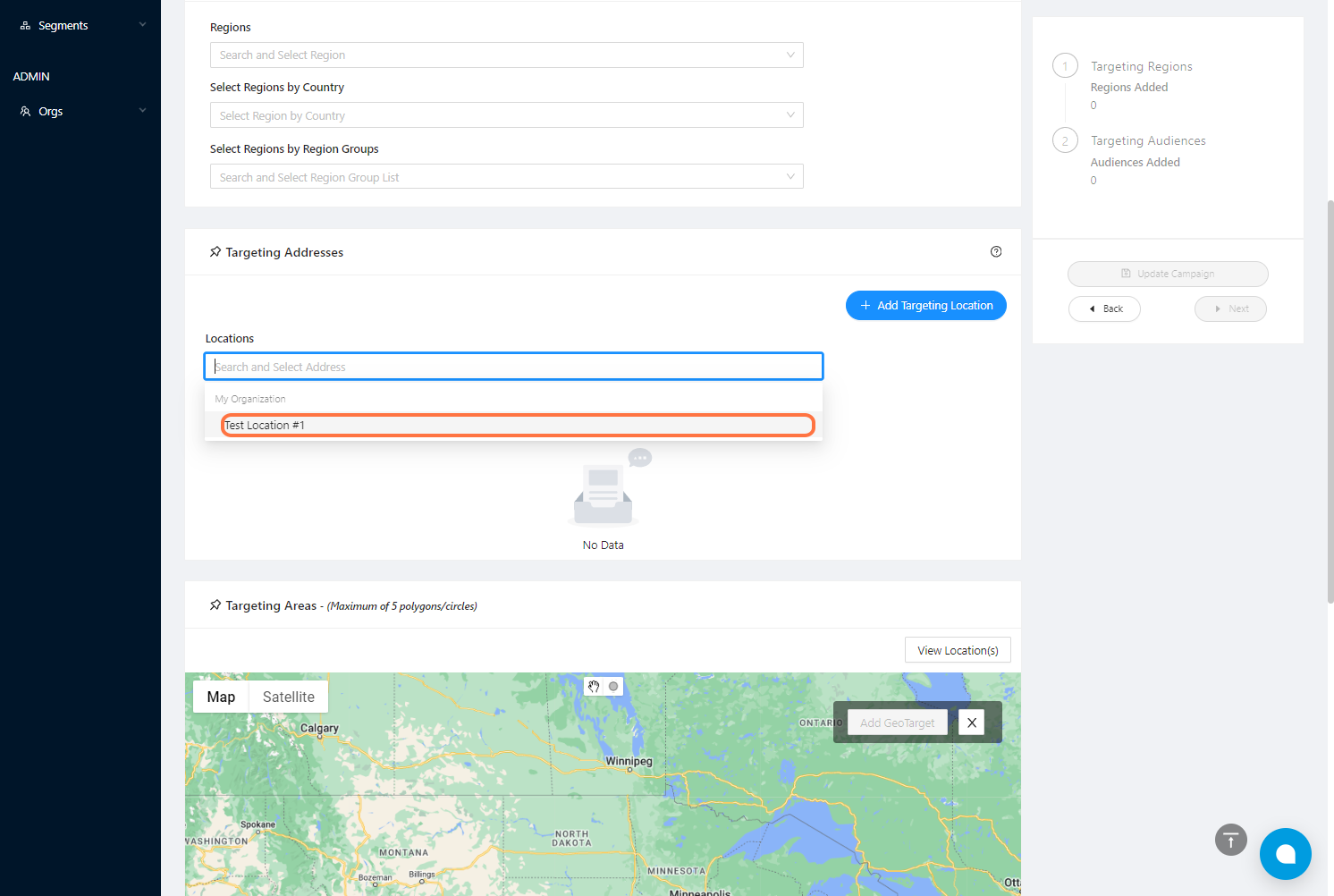
Task: Close the Add GeoTarget overlay
Action: coord(971,723)
